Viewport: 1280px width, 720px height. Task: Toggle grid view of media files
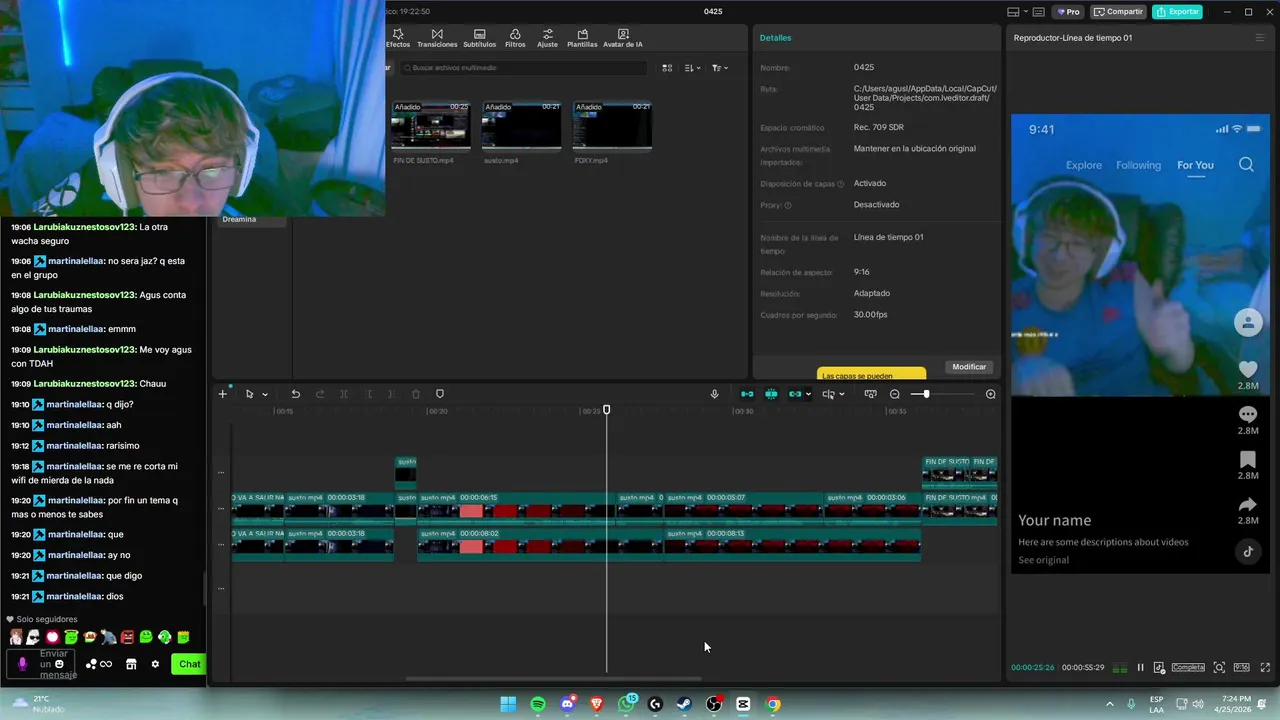pos(667,68)
